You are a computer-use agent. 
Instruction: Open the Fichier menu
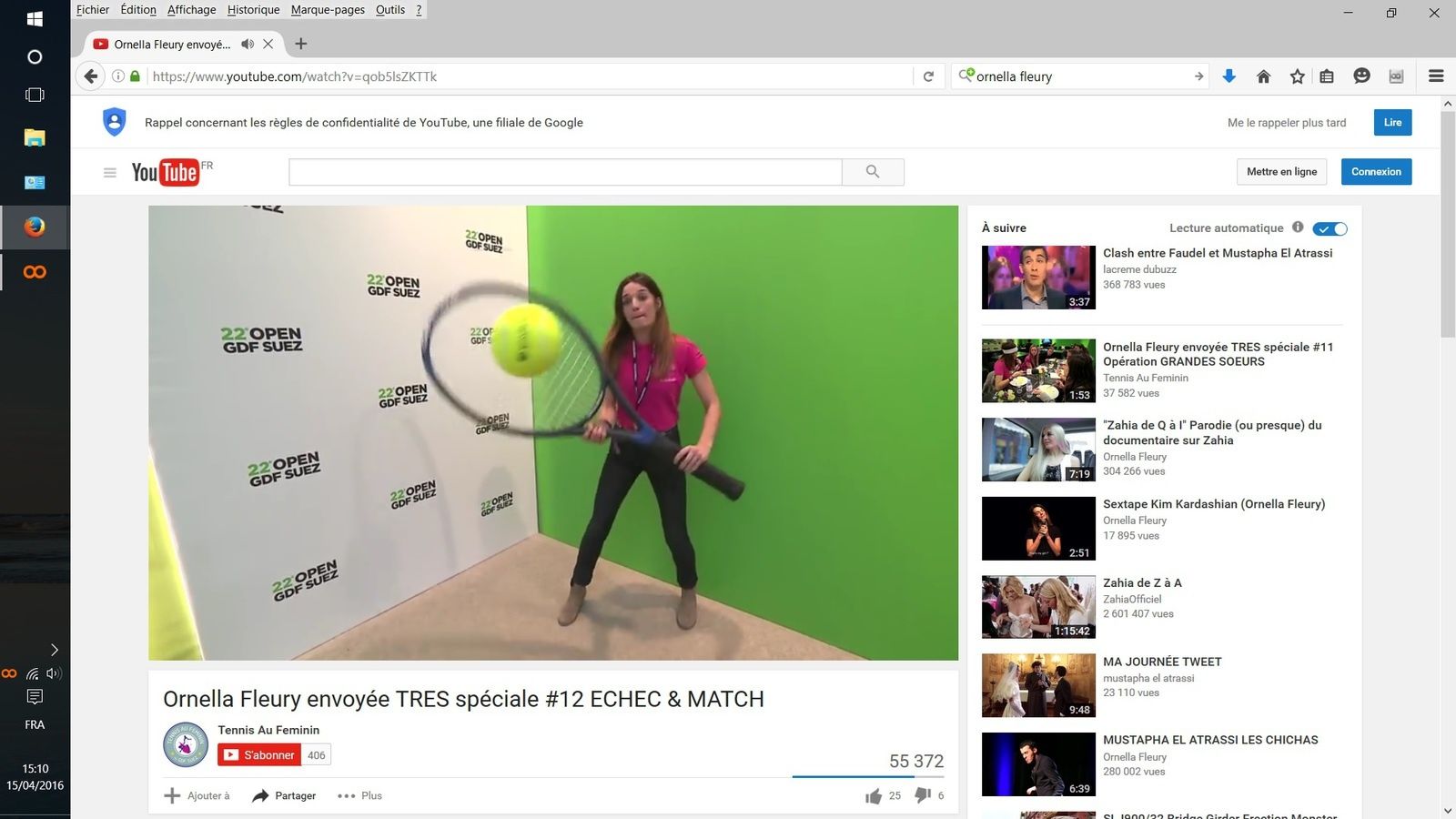click(93, 10)
